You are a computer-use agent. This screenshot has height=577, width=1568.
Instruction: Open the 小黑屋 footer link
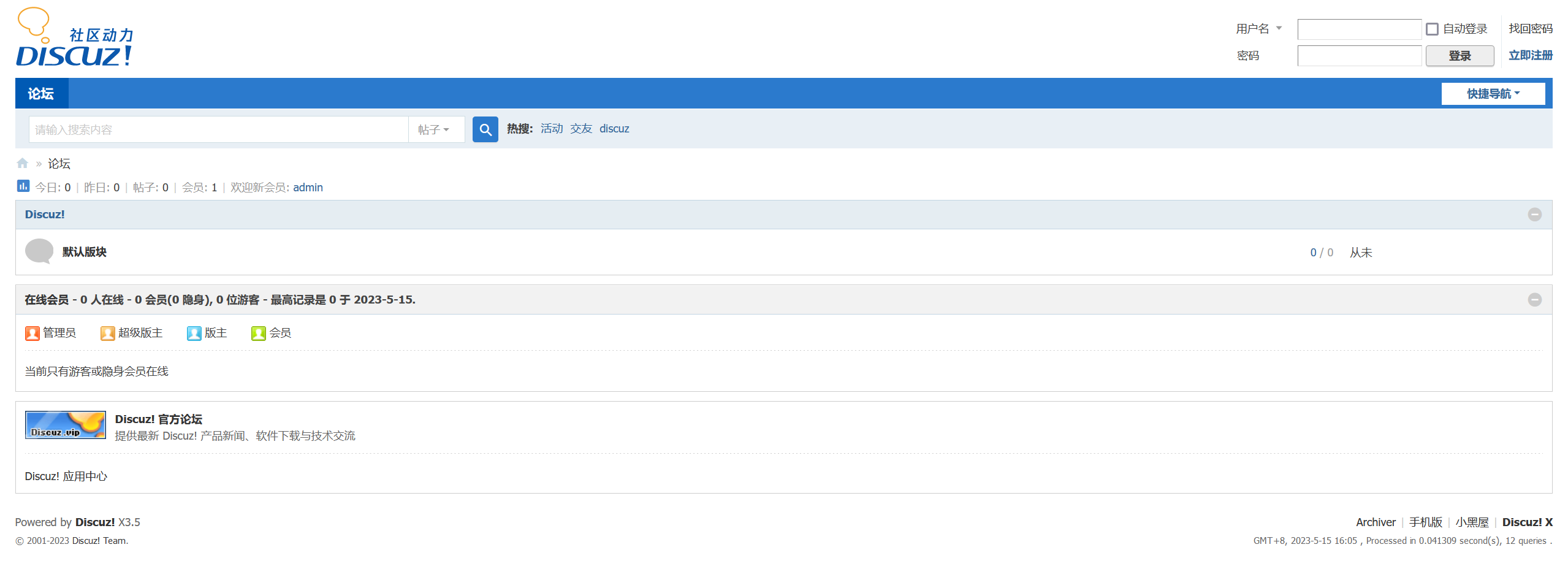point(1472,522)
